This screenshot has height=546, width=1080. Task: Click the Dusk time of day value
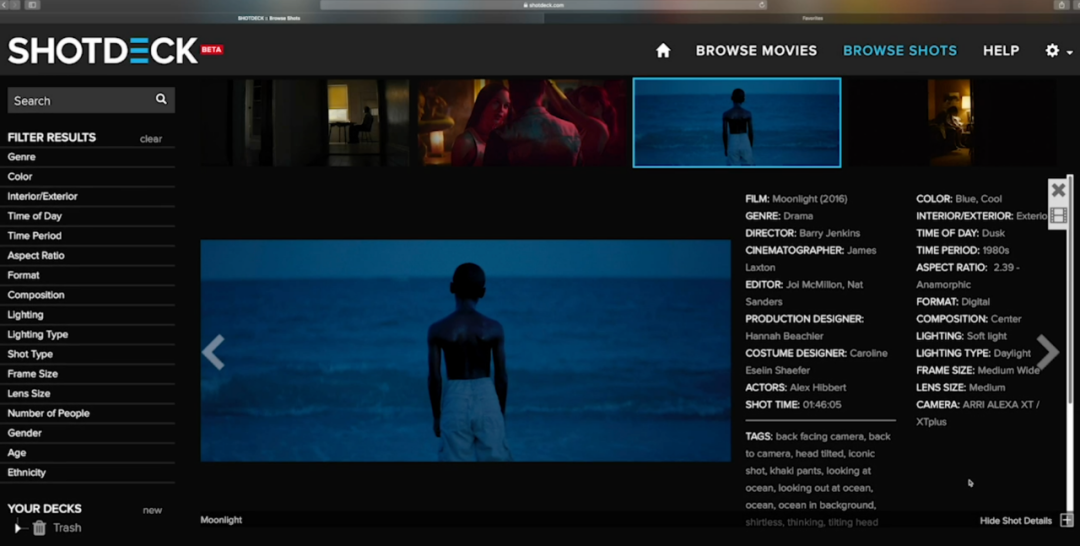click(x=993, y=233)
